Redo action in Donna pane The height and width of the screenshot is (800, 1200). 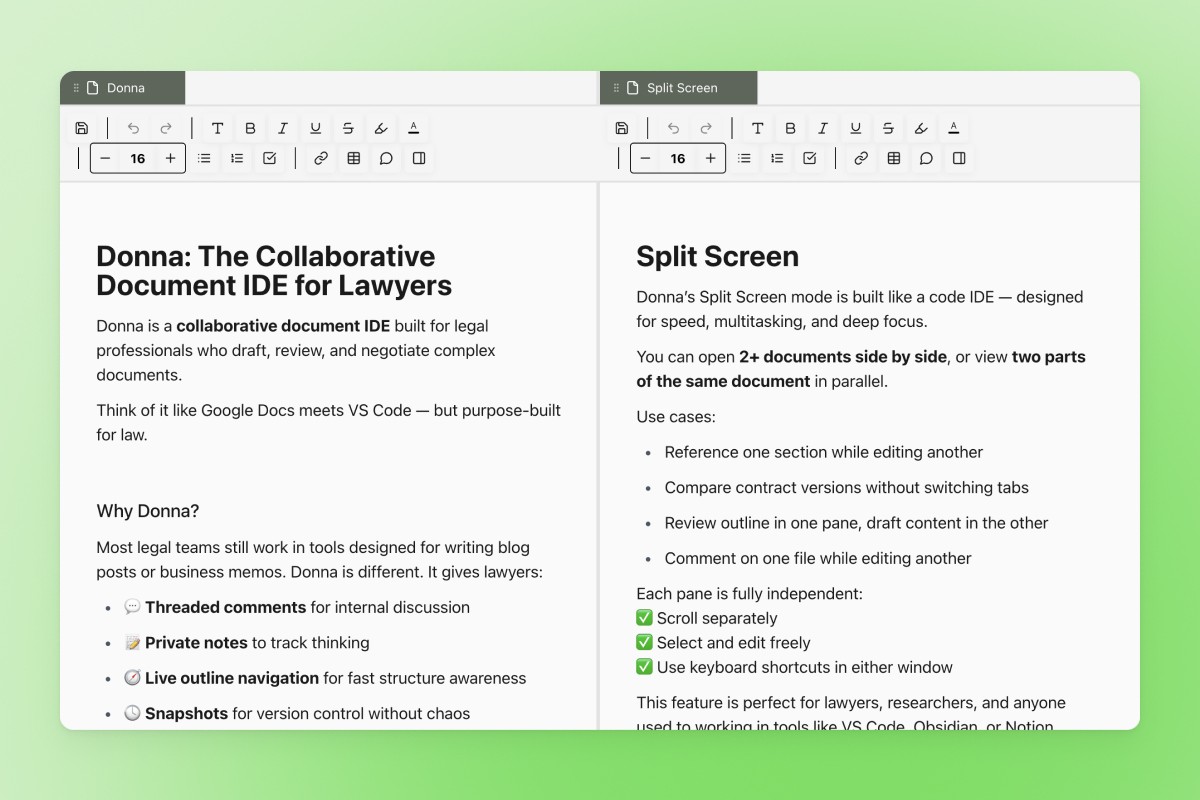click(166, 128)
